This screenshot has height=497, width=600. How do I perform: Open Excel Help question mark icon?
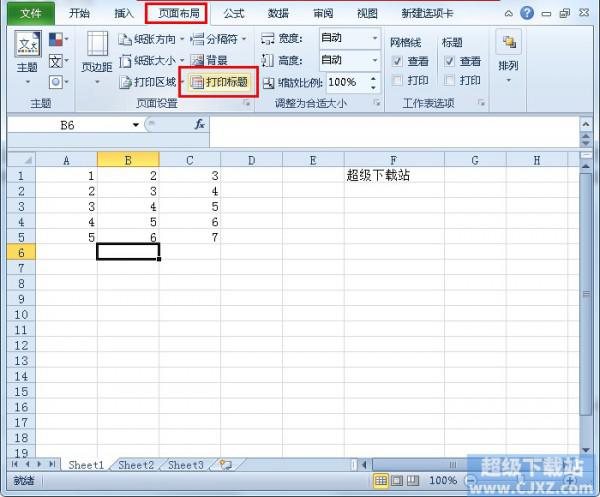click(527, 13)
